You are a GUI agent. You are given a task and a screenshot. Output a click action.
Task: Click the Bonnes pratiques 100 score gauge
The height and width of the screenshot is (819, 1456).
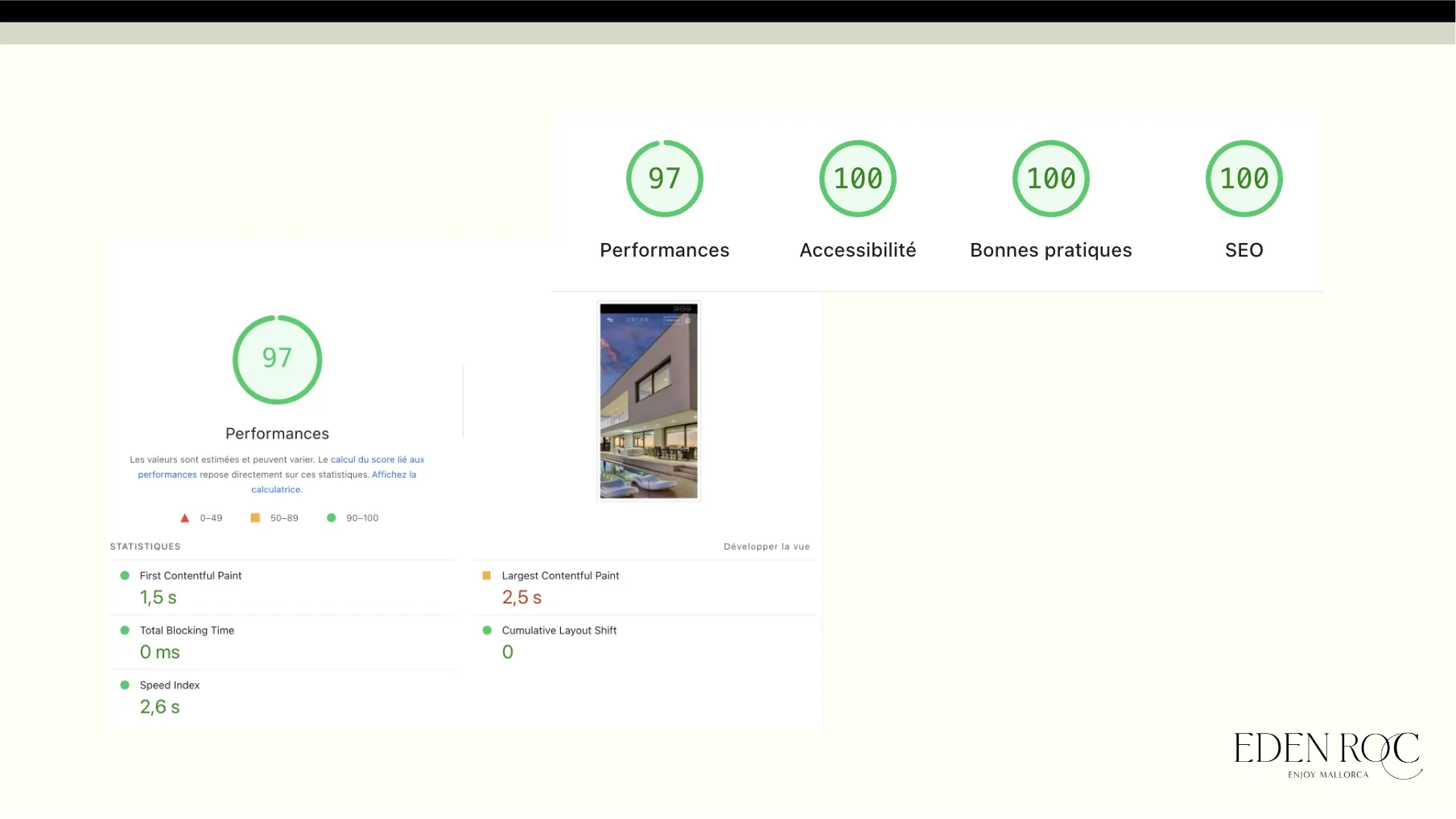click(1051, 179)
